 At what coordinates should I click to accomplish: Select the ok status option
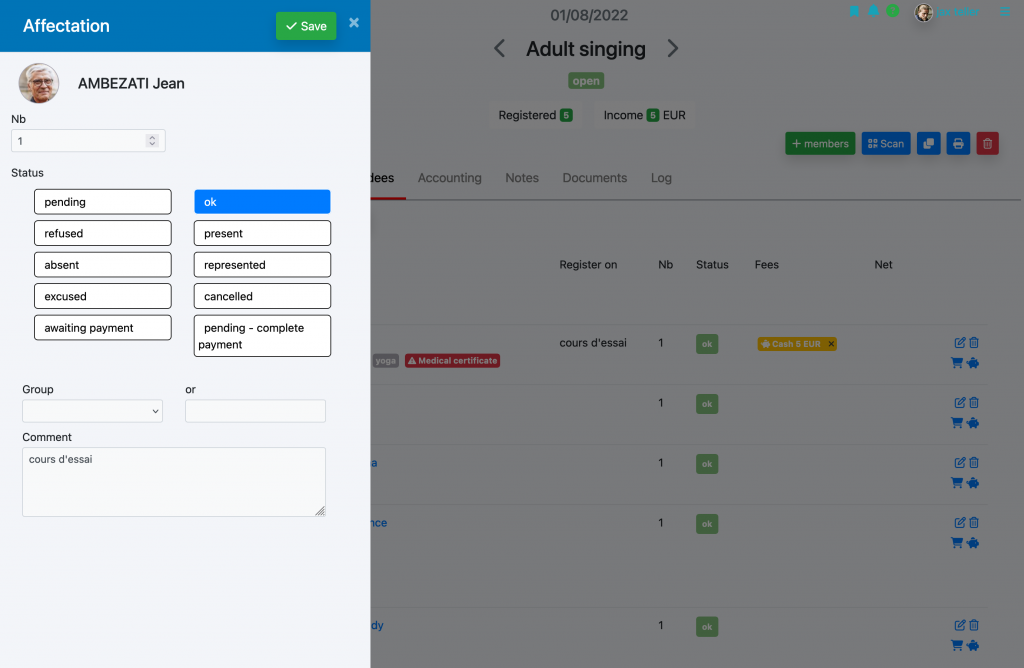(x=262, y=202)
